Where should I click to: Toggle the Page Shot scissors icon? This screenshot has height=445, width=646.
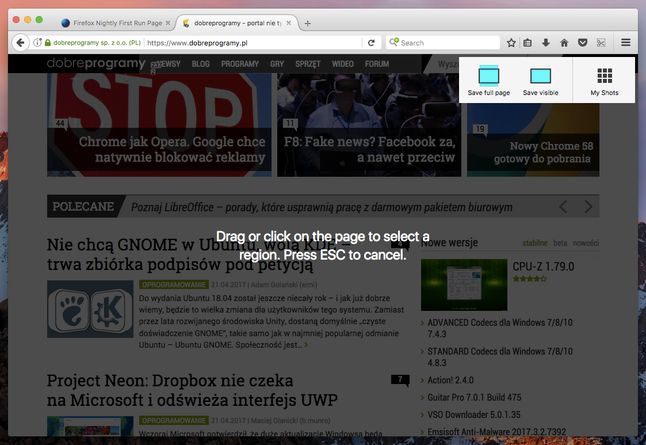[x=601, y=42]
